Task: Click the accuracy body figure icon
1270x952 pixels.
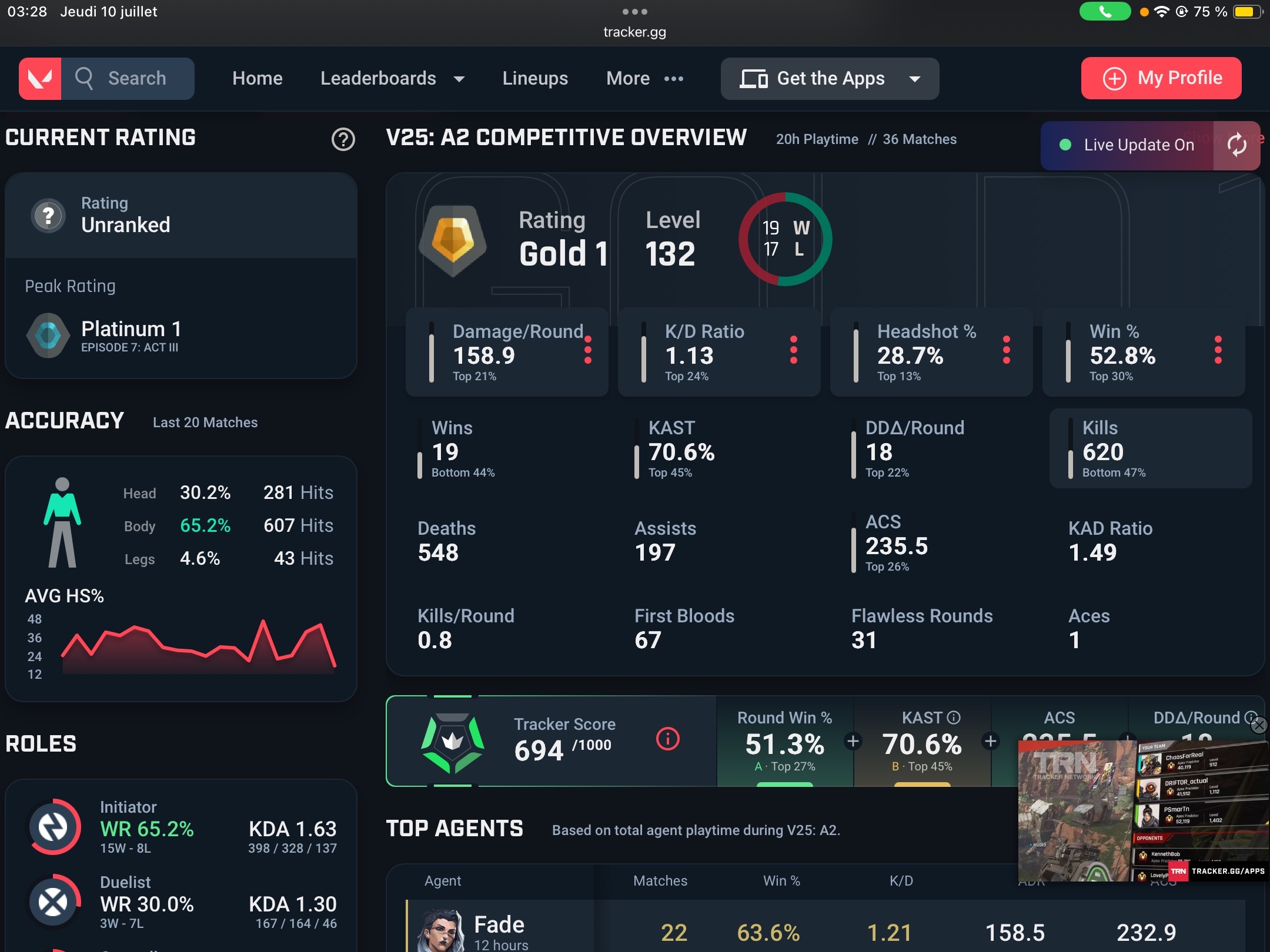Action: (x=62, y=522)
